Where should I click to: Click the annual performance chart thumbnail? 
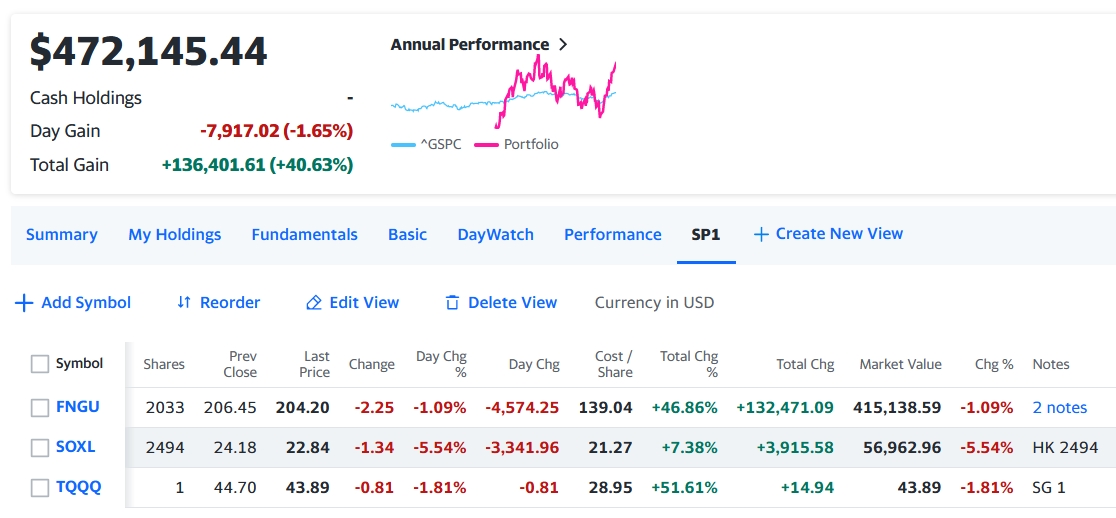pyautogui.click(x=503, y=92)
